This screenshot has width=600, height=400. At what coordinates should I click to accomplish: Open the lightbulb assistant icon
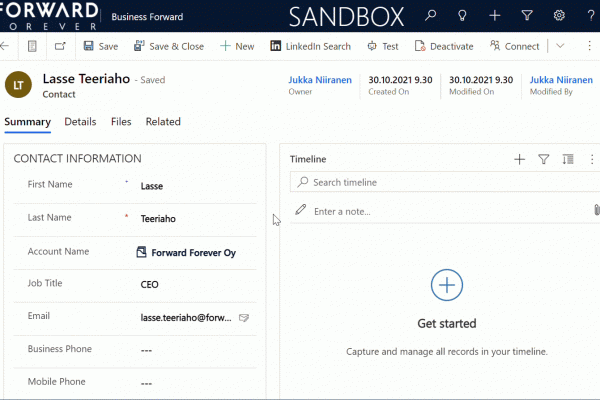point(462,16)
